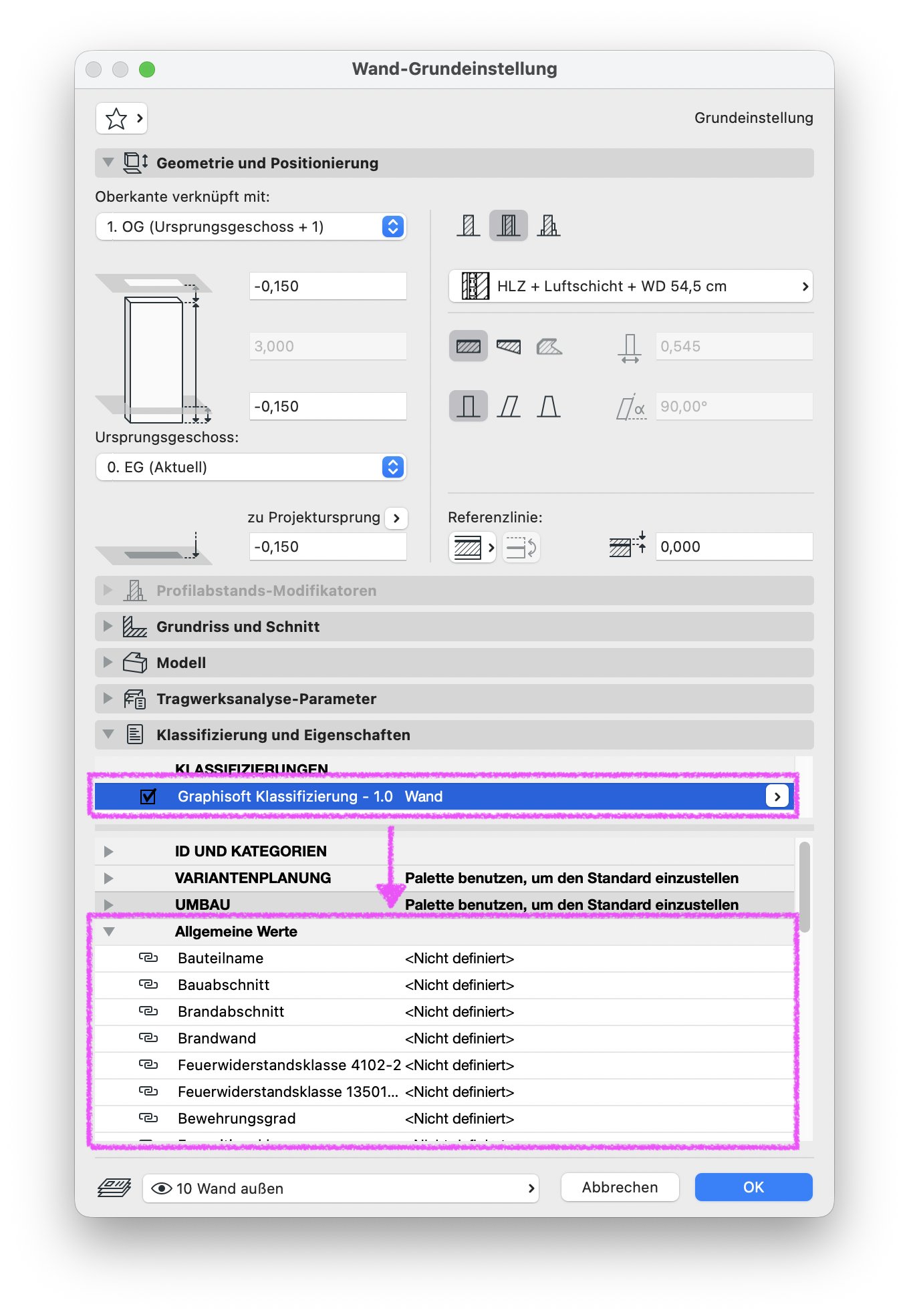Collapse the Geometrie und Positionierung panel

point(108,162)
